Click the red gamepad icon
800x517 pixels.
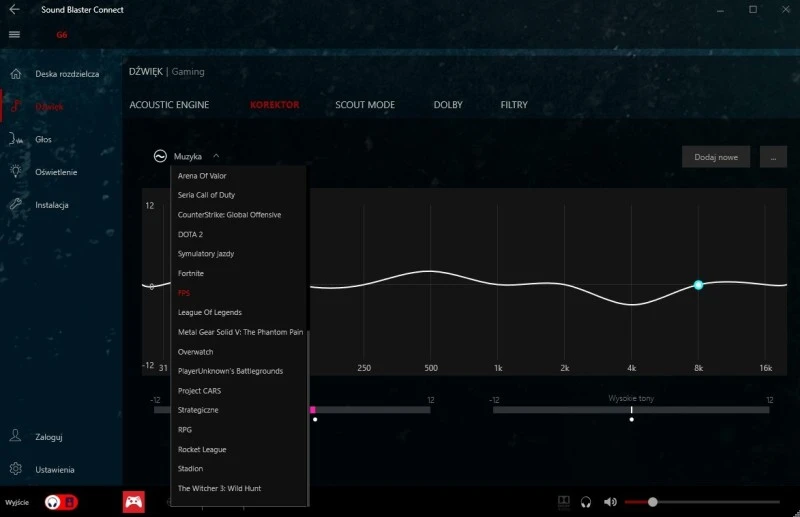pyautogui.click(x=133, y=502)
